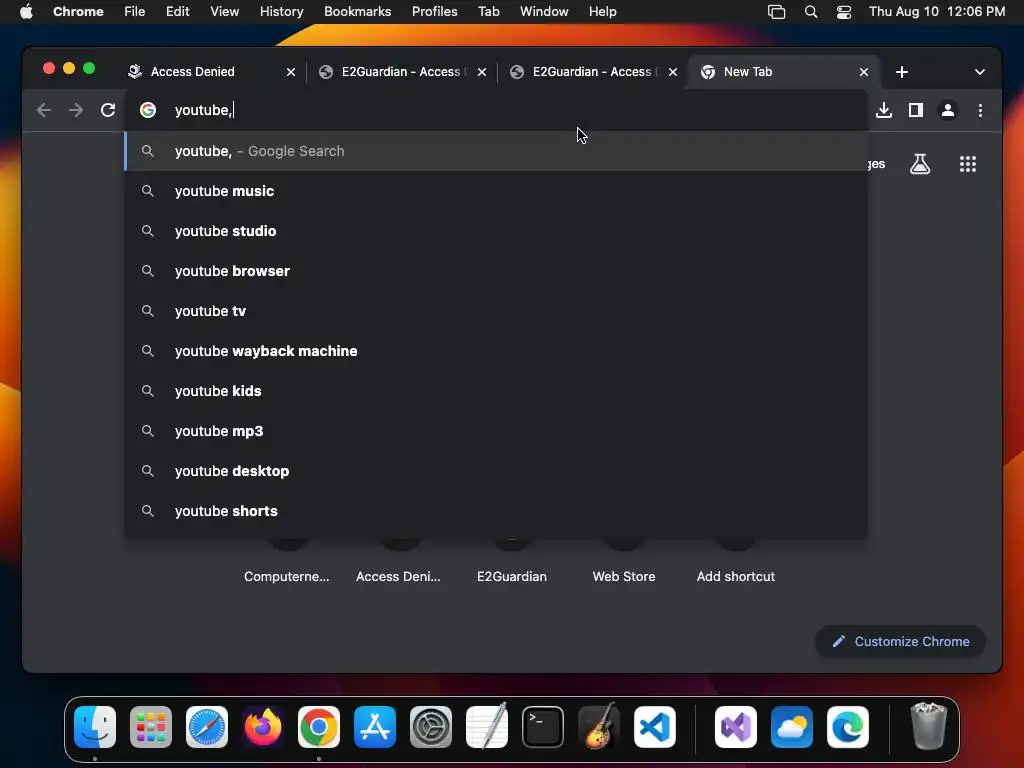Screen dimensions: 1024x768
Task: Choose the 'youtube music' suggestion
Action: point(496,191)
